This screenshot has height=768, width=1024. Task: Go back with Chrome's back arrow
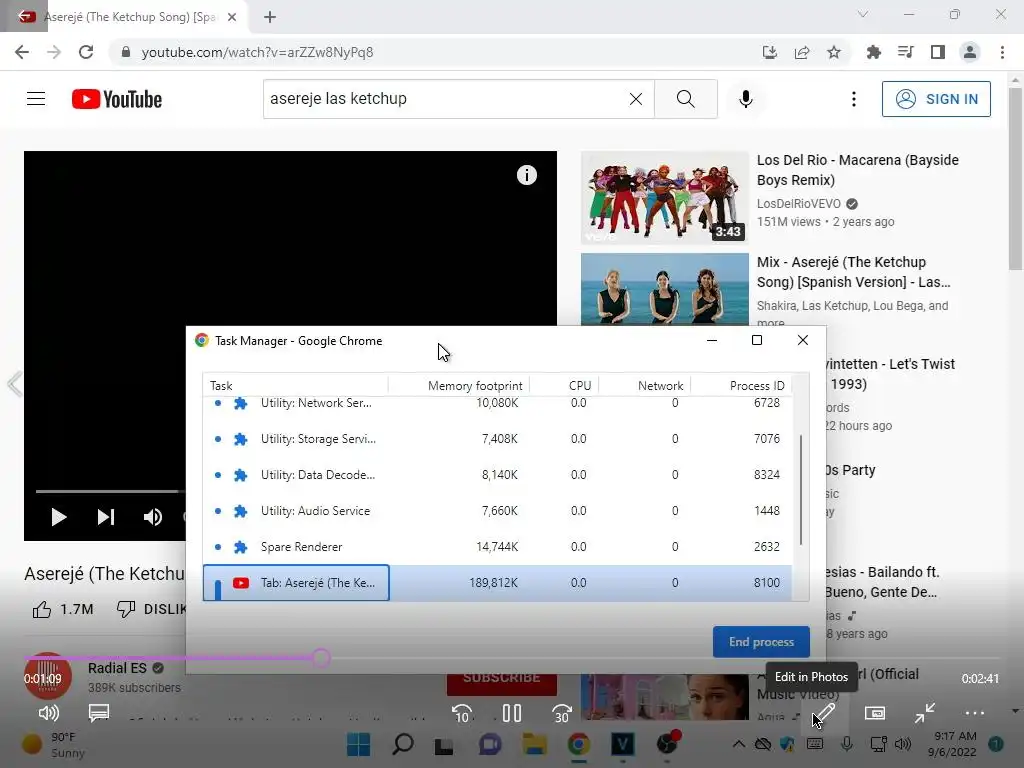pyautogui.click(x=22, y=52)
